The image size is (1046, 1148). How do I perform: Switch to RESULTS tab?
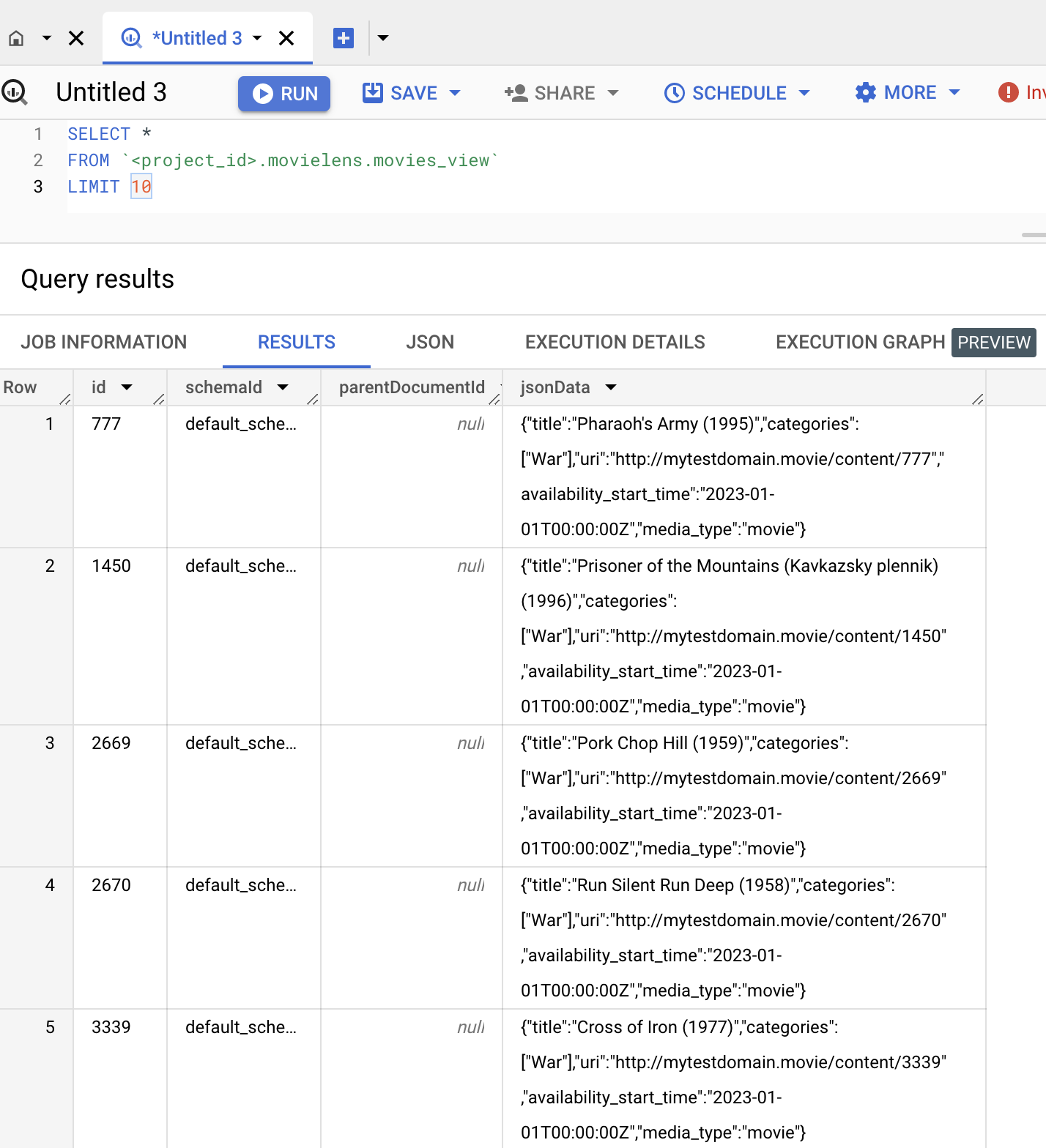297,342
